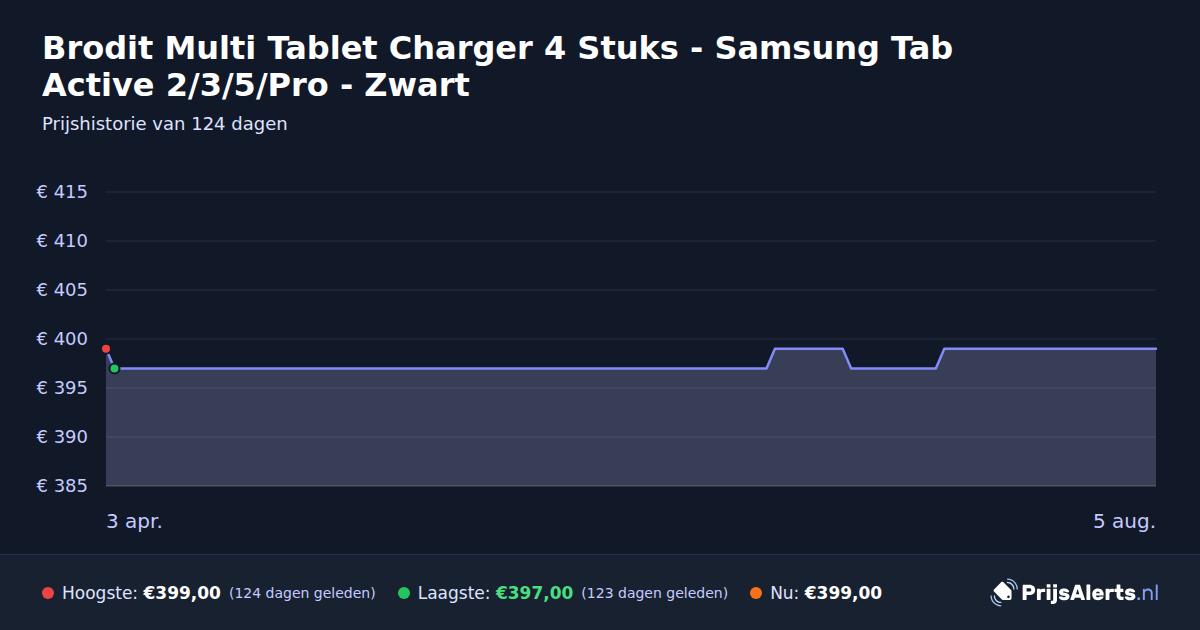The height and width of the screenshot is (630, 1200).
Task: Click the € 415 y-axis label
Action: 62,192
